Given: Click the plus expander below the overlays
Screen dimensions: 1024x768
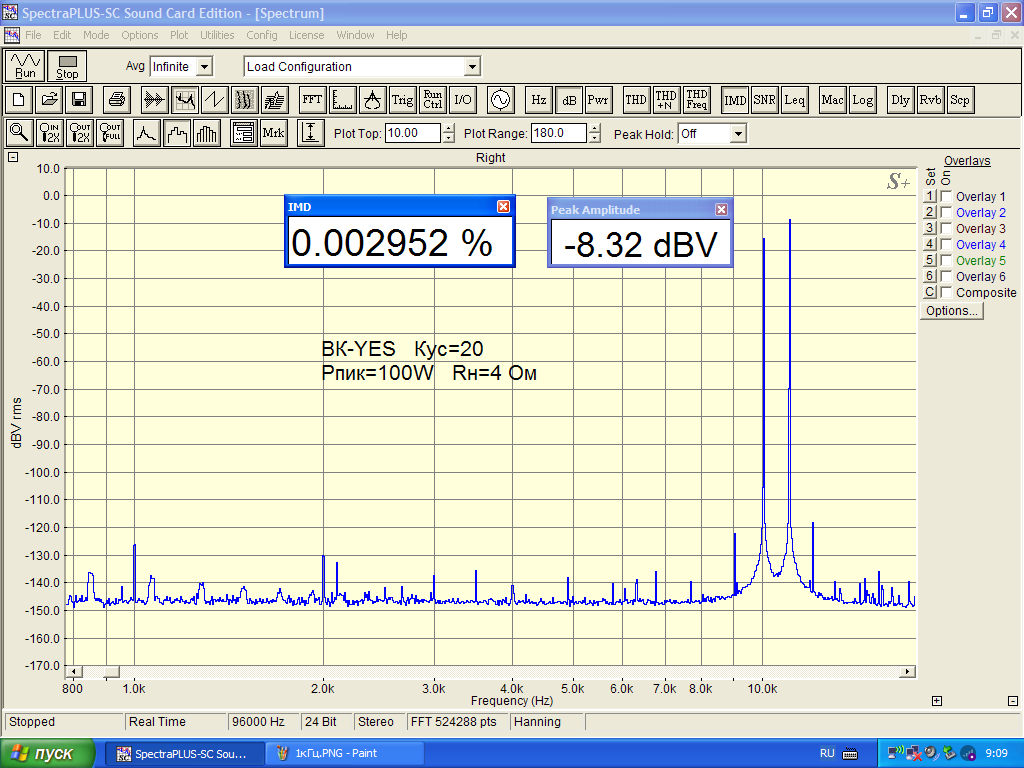Looking at the screenshot, I should (936, 701).
